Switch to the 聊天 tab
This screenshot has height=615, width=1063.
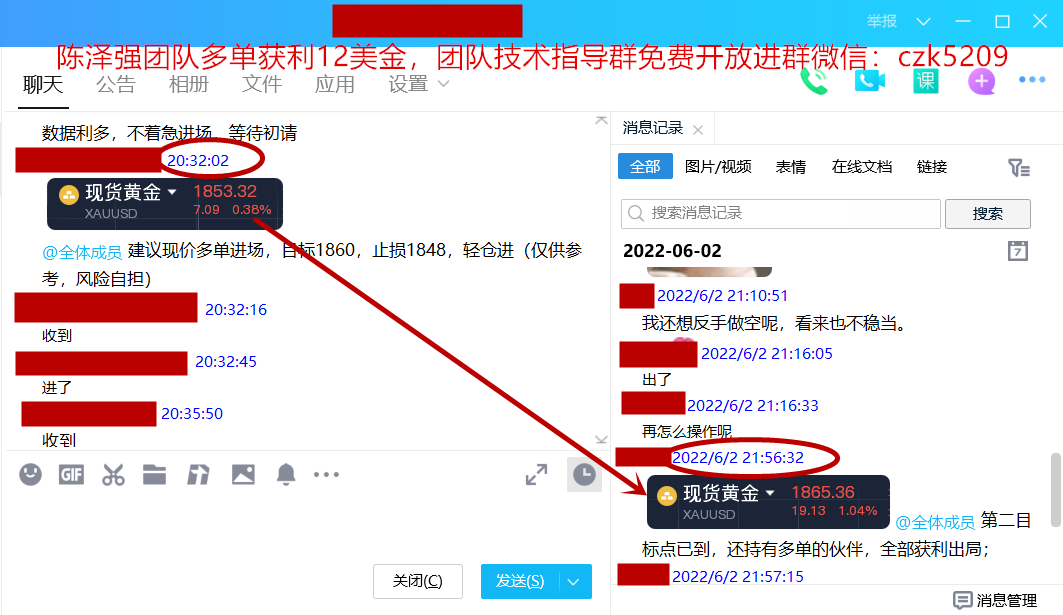tap(43, 85)
